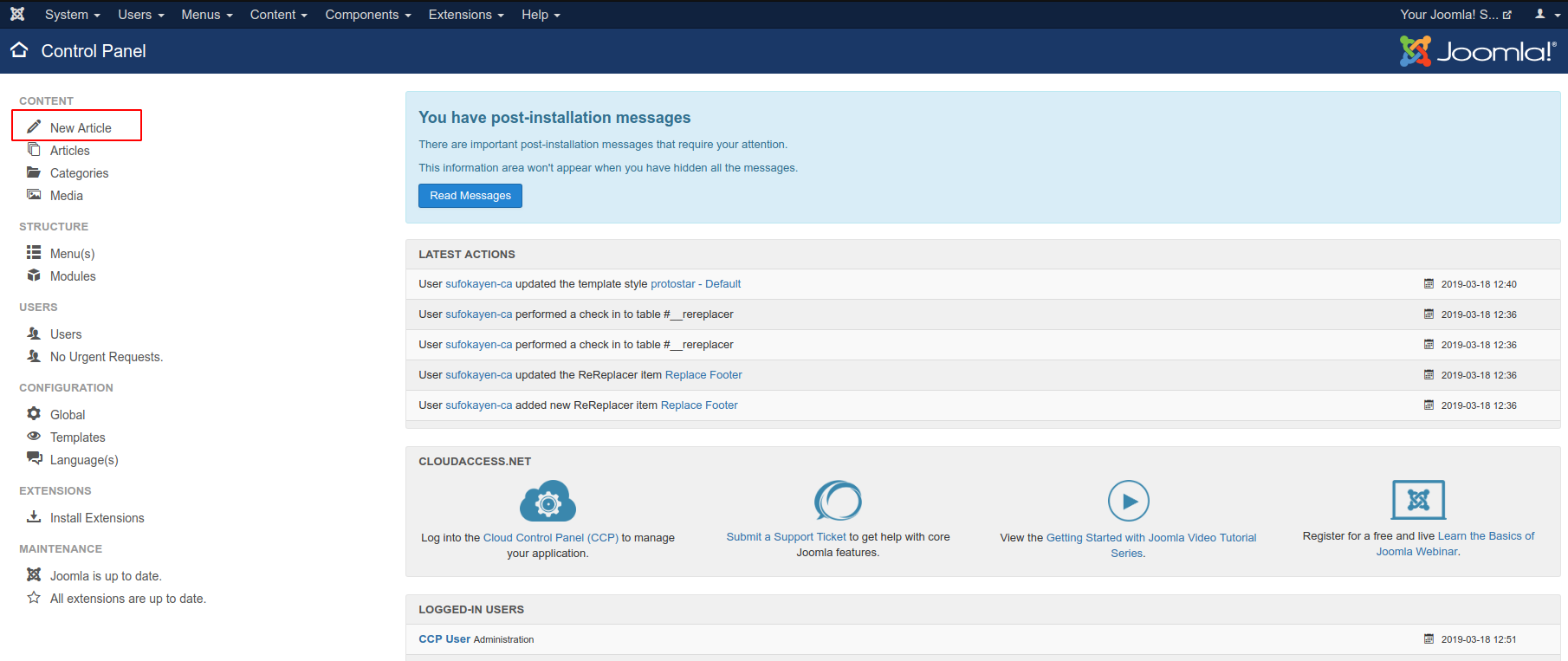The image size is (1568, 661).
Task: Expand the Content top menu
Action: 279,15
